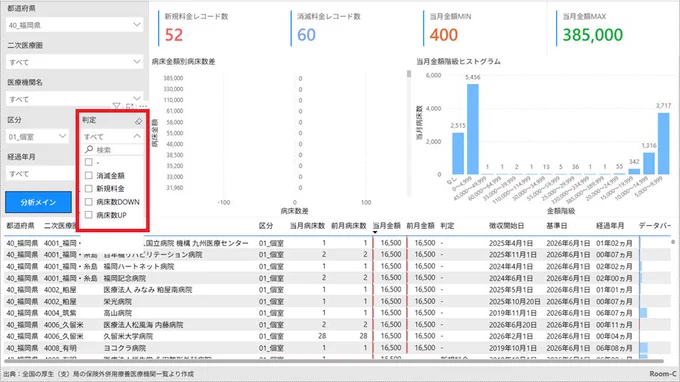This screenshot has width=680, height=382.
Task: Select the 福岡記念病院 table cell
Action: [x=125, y=278]
